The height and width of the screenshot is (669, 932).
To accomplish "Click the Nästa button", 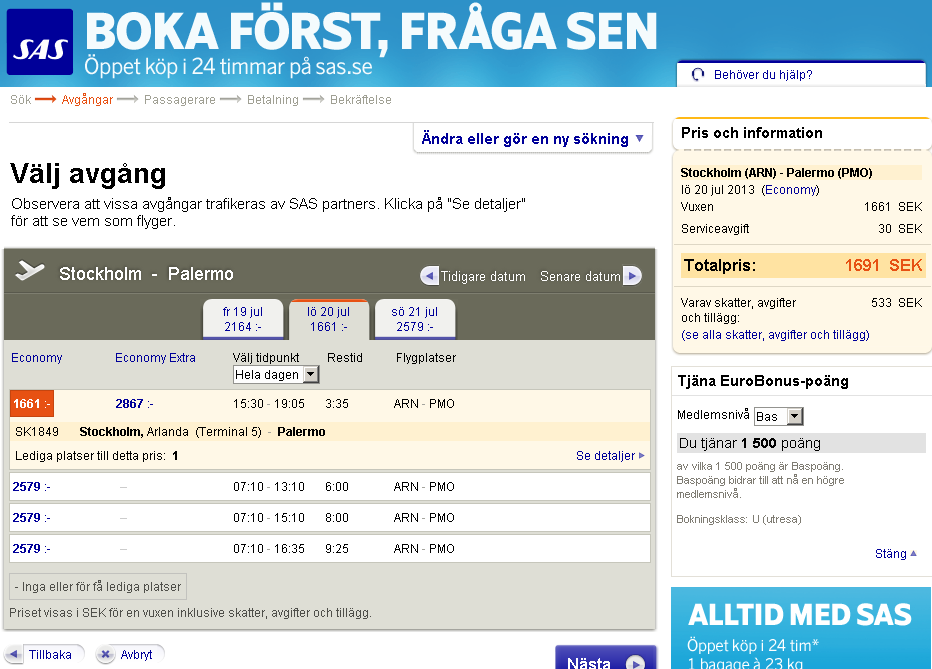I will (606, 658).
